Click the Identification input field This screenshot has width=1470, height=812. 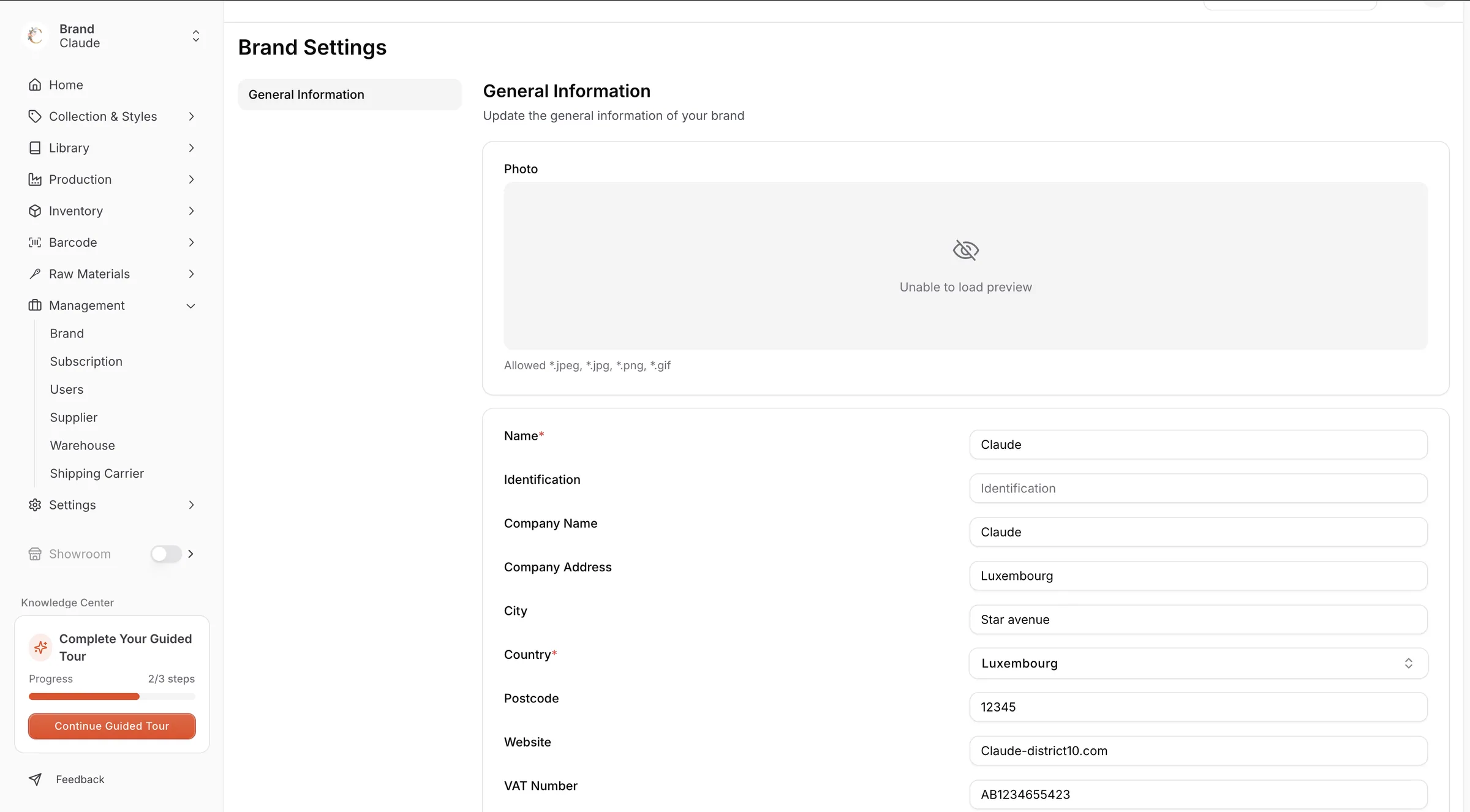(x=1199, y=489)
